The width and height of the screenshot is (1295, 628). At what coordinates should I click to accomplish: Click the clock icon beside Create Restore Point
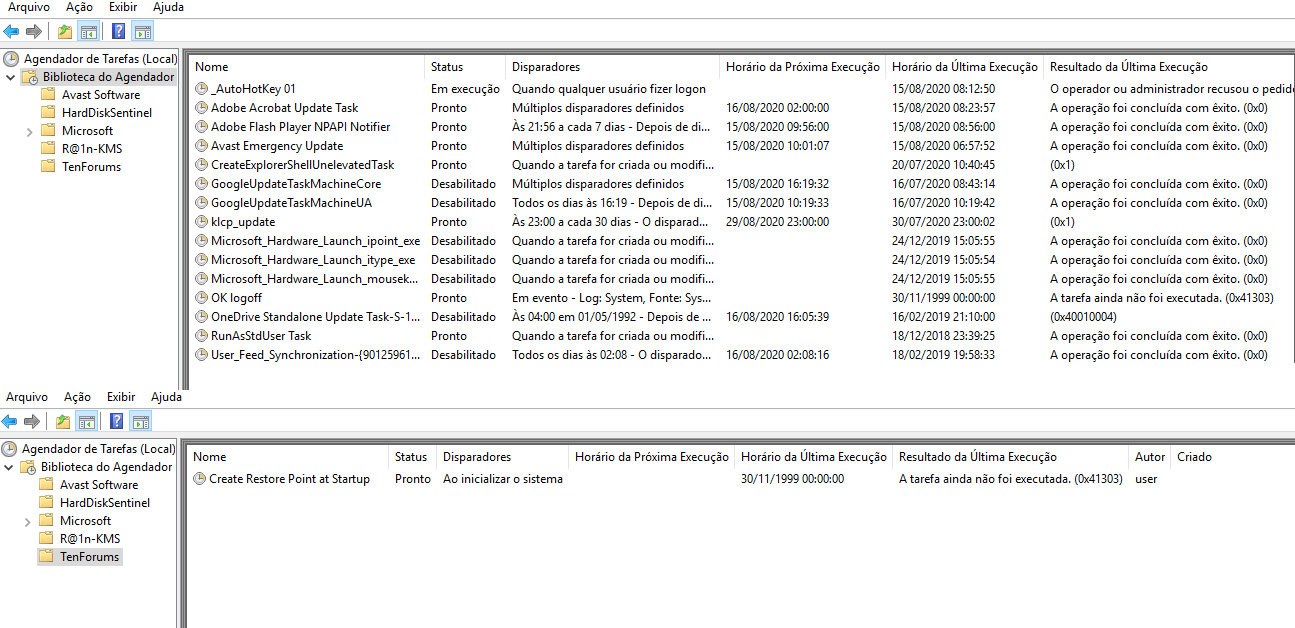(202, 478)
